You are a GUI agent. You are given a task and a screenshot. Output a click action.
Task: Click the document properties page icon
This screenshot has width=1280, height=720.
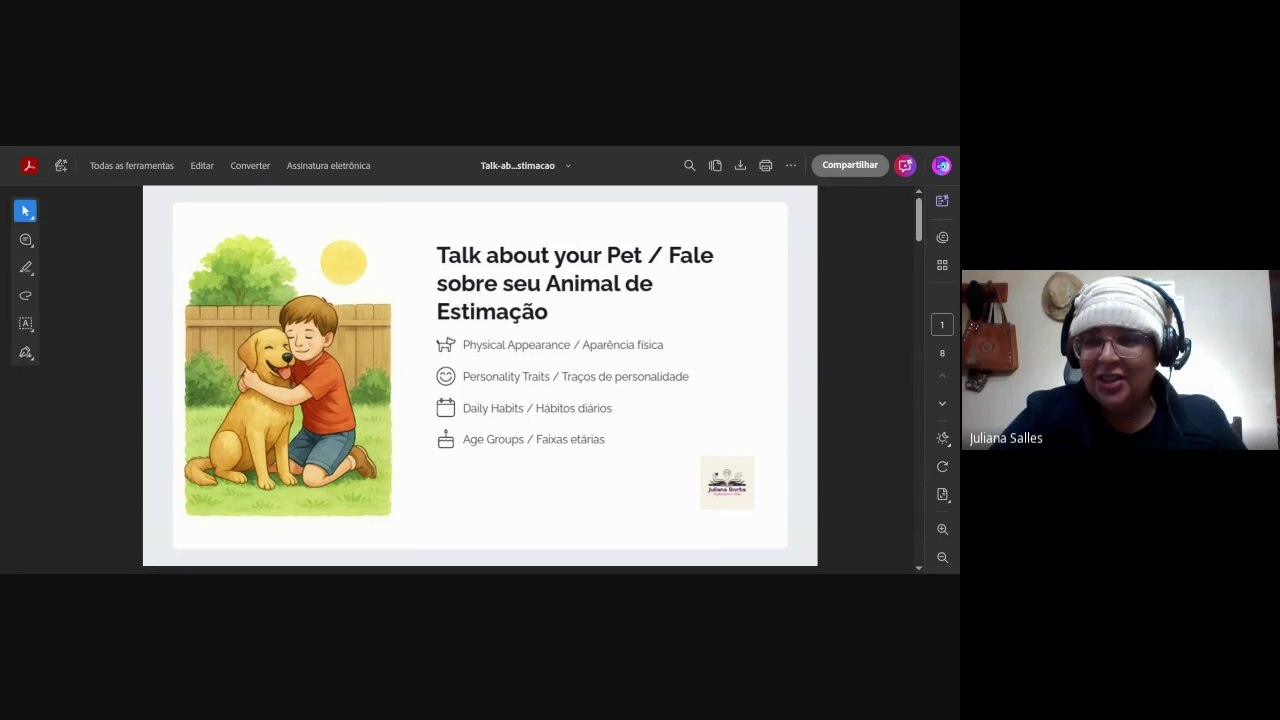[x=942, y=495]
